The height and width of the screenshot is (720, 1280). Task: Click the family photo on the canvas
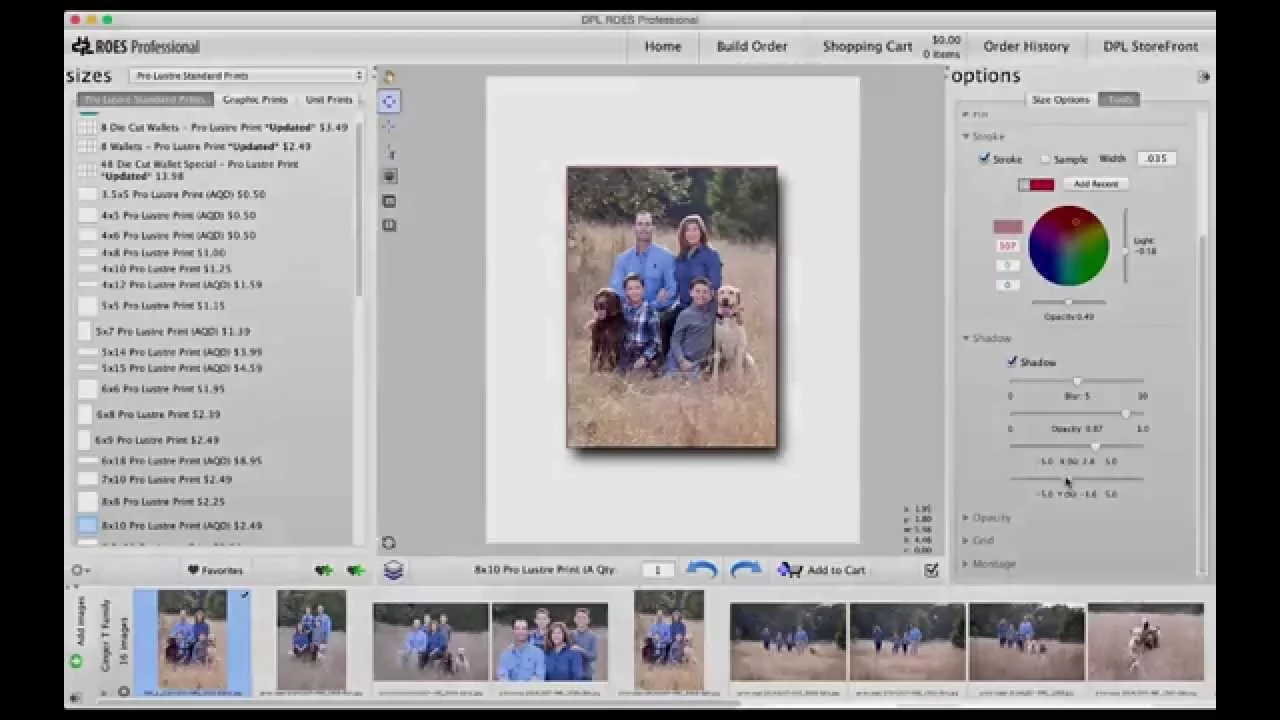(x=672, y=307)
